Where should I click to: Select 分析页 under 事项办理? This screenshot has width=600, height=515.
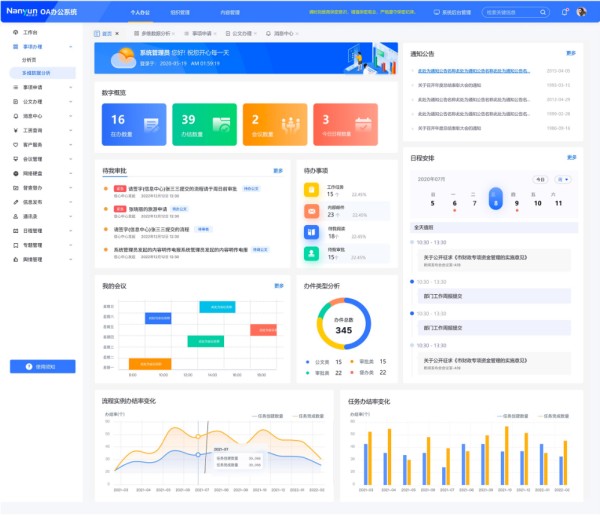pos(29,60)
